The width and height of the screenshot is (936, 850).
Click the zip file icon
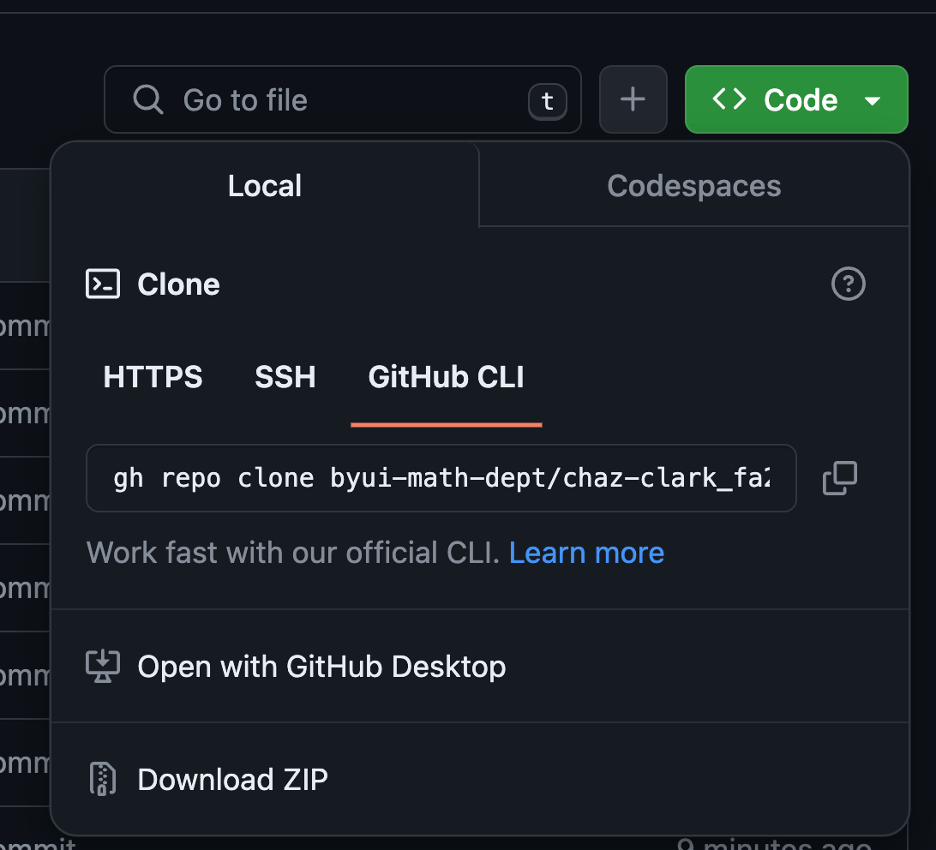click(103, 779)
